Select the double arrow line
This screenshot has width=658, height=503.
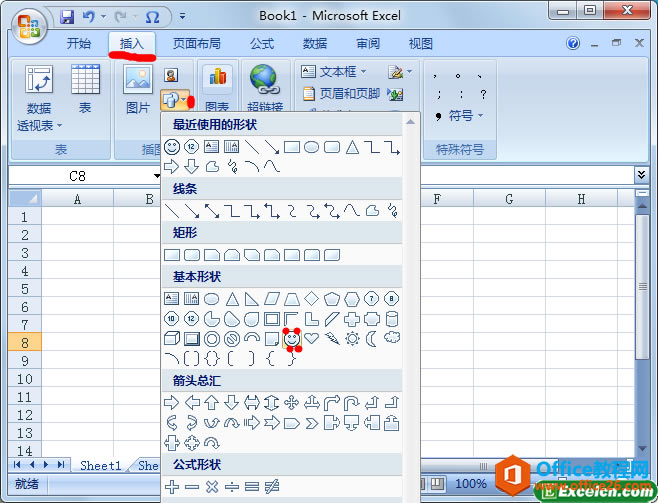212,211
